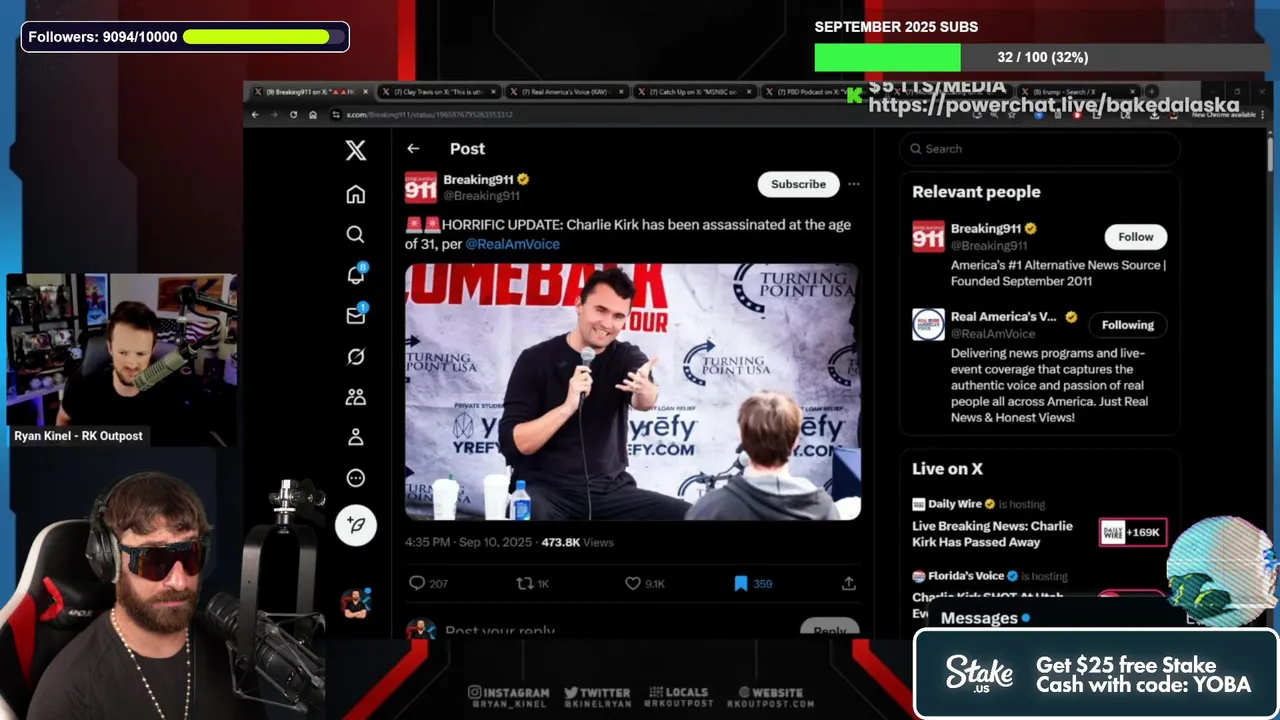This screenshot has height=720, width=1280.
Task: Open the Grok icon in sidebar
Action: click(356, 356)
